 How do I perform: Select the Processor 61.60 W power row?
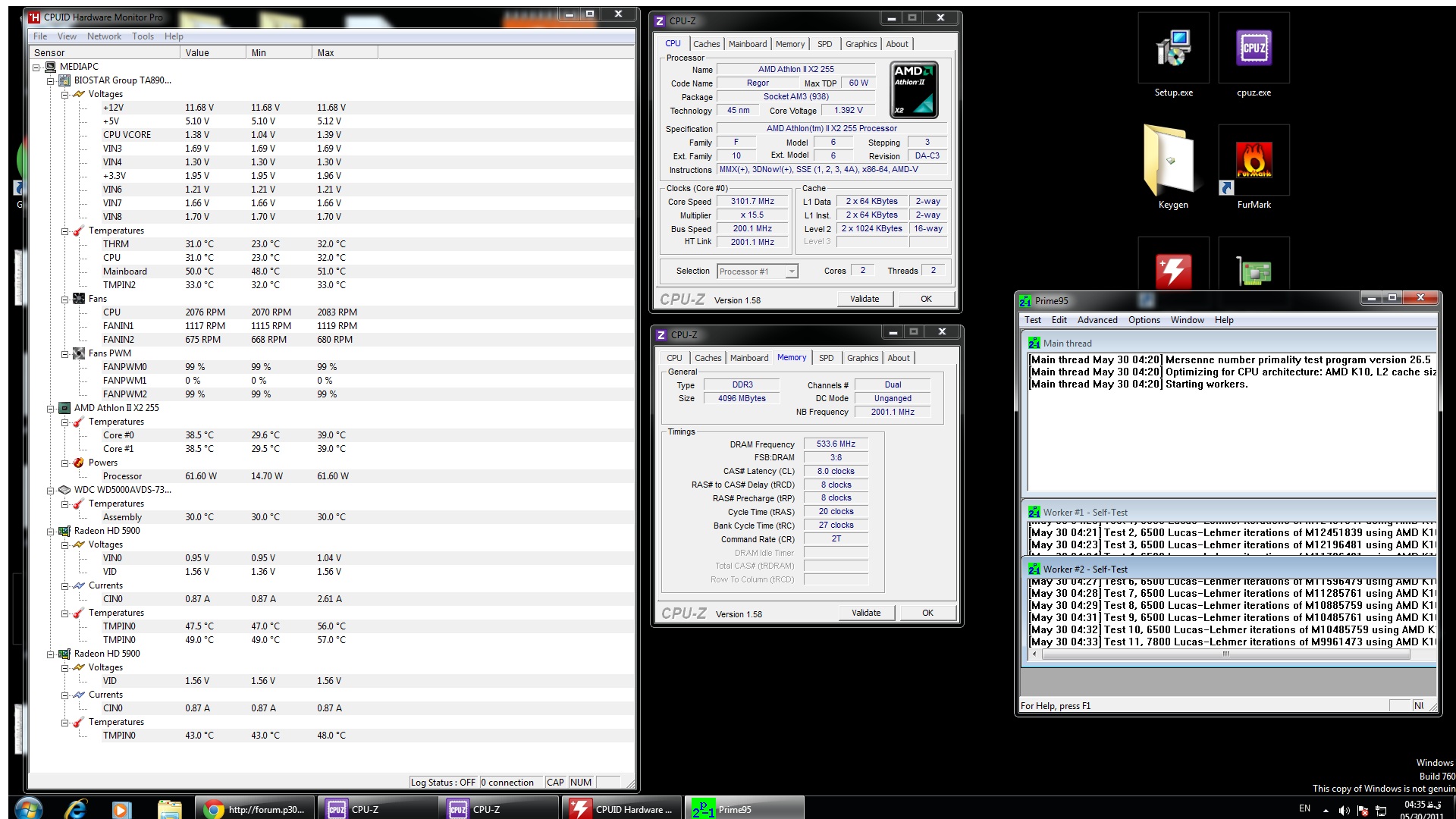pos(331,476)
